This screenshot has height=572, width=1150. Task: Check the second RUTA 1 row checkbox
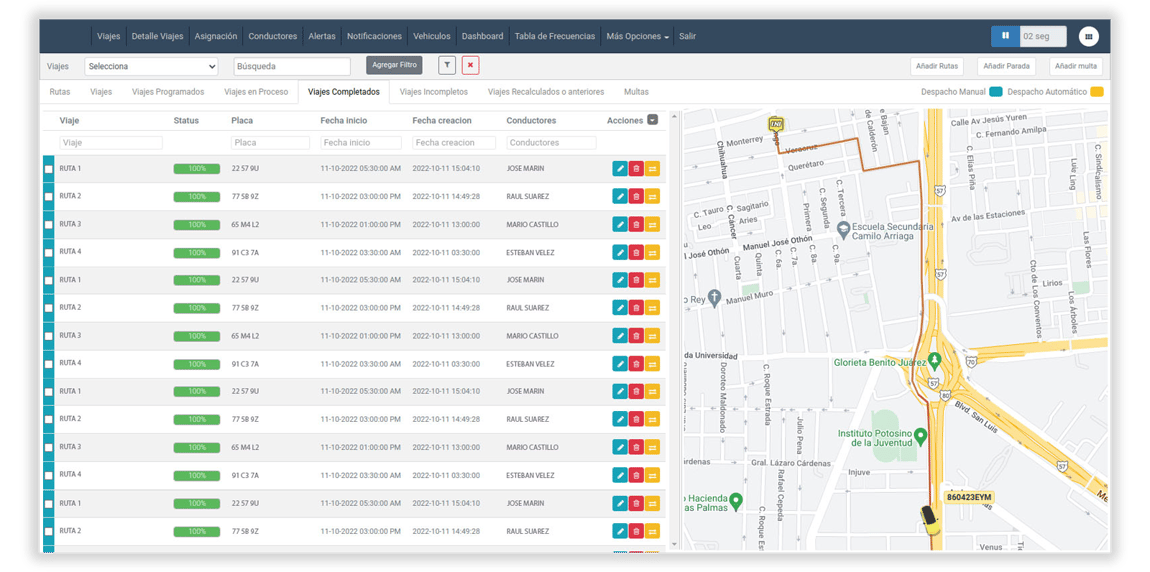(48, 281)
